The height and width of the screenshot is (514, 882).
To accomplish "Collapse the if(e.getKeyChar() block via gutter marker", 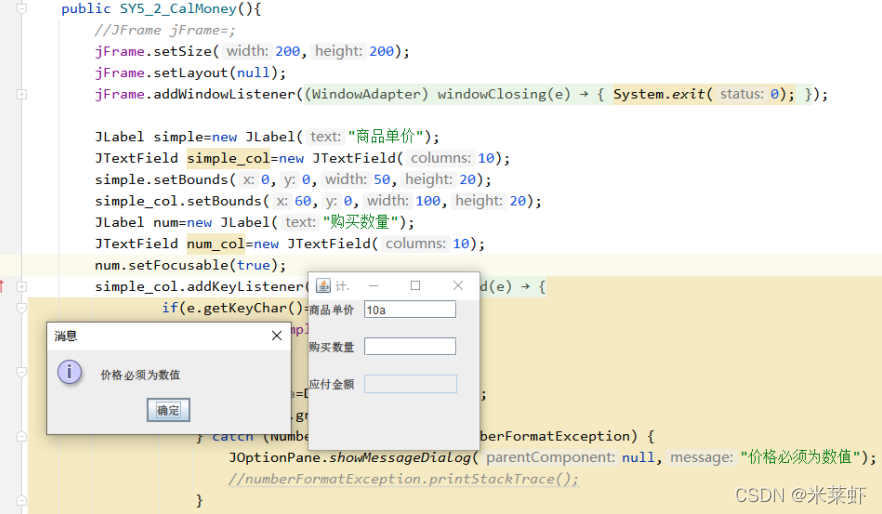I will tap(21, 308).
